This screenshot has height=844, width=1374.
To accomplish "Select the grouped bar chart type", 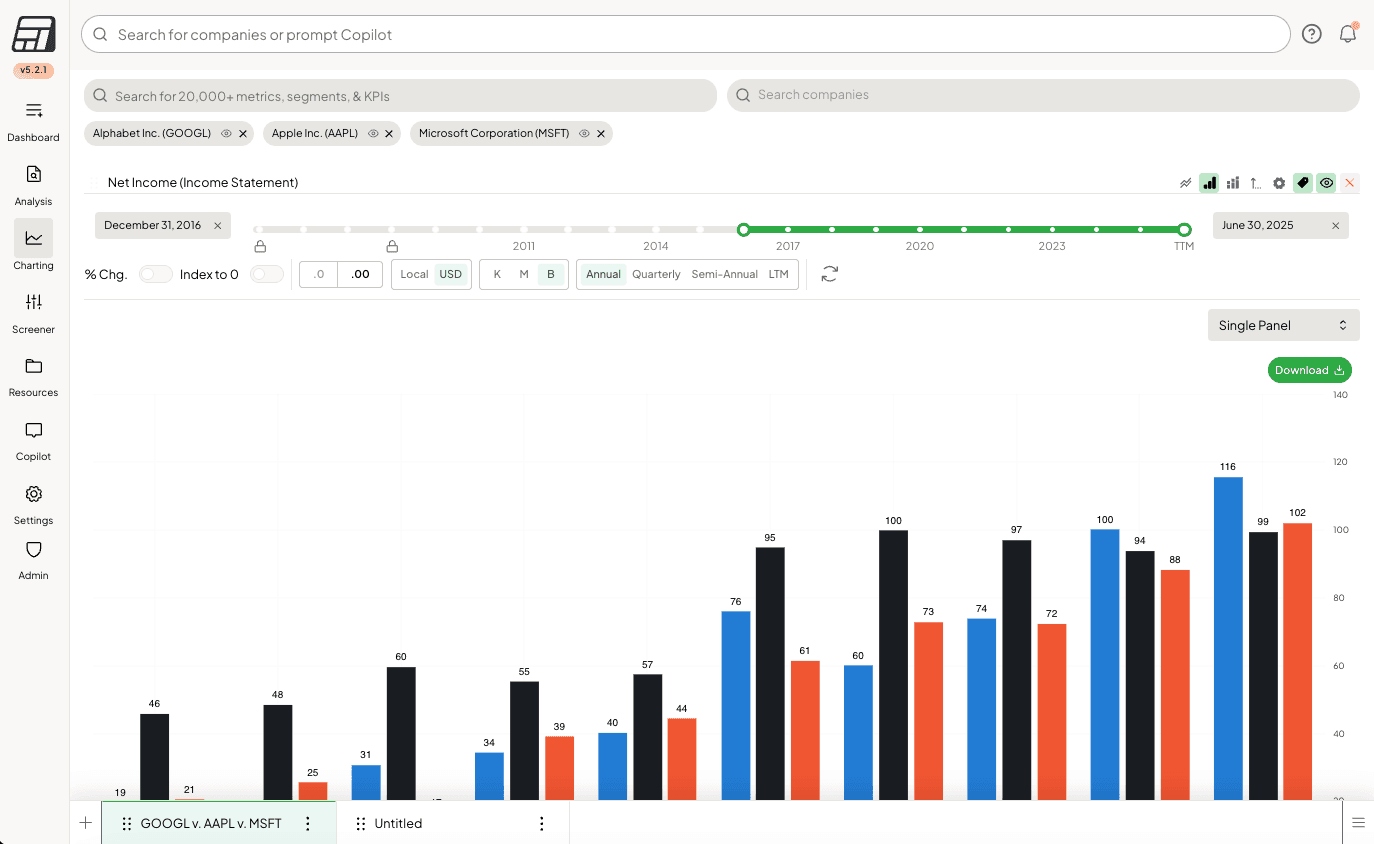I will [x=1232, y=183].
